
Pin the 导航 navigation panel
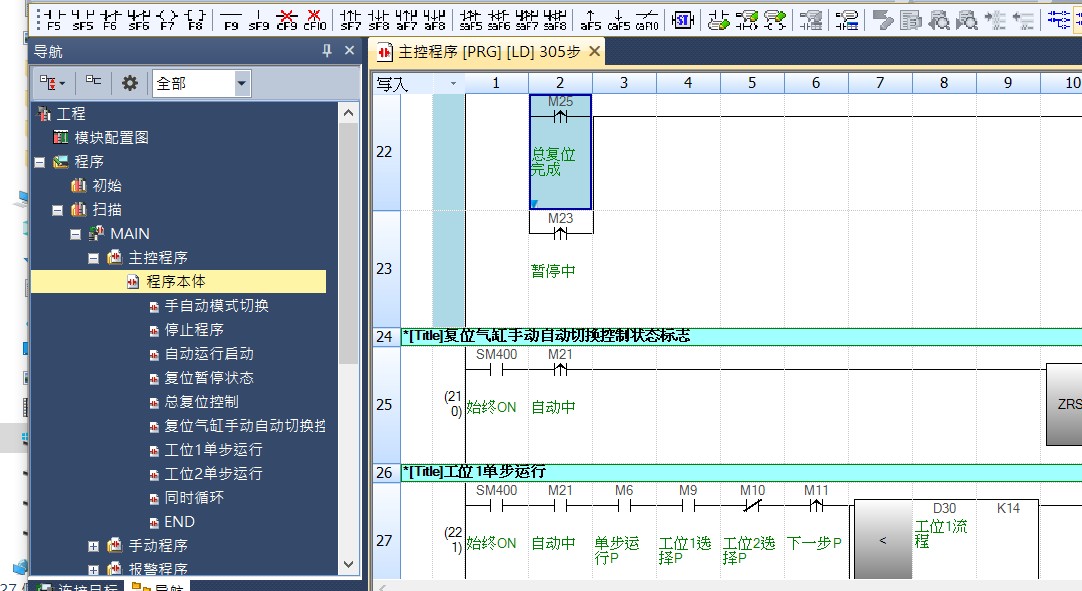326,51
